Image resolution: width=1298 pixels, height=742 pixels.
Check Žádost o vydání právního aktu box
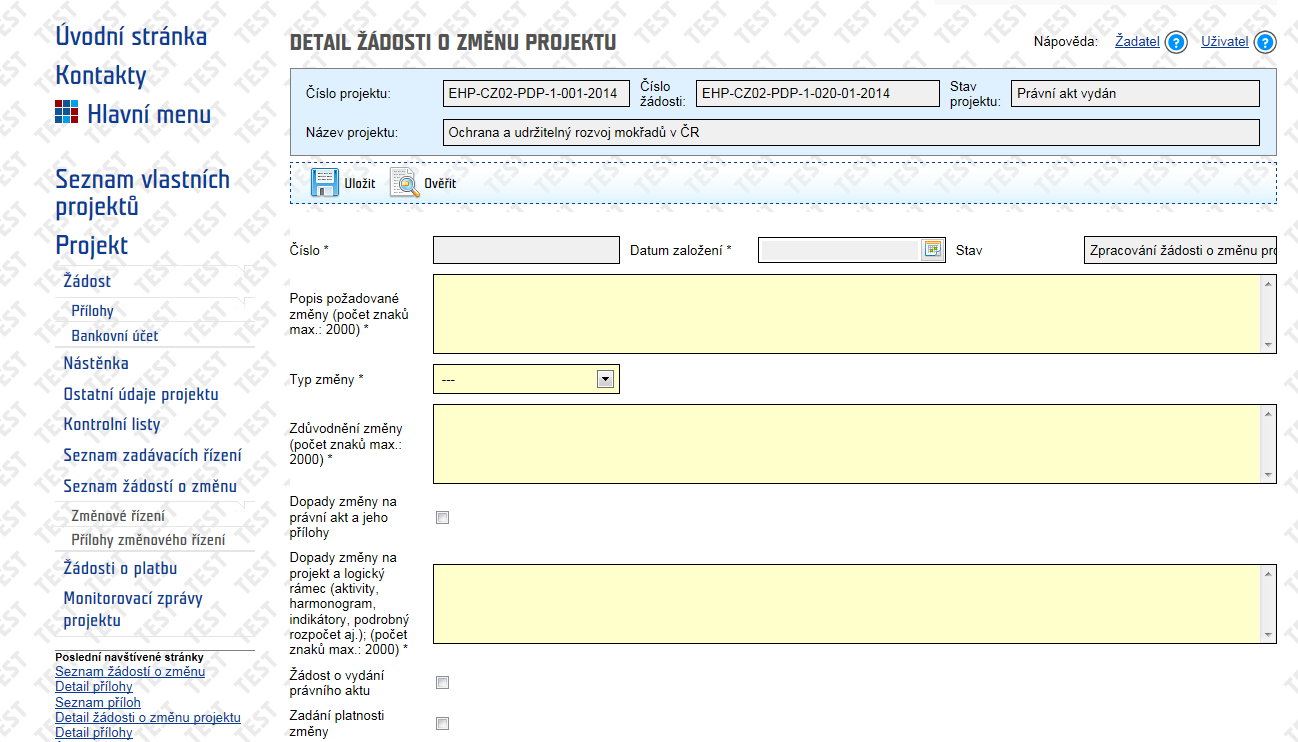tap(443, 683)
